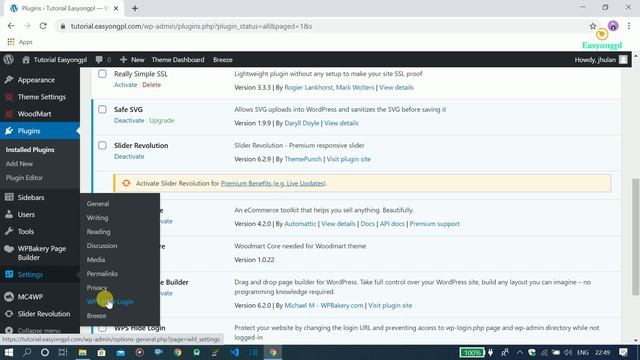
Task: Open Tutorial Easyongpl site home link
Action: 54,60
